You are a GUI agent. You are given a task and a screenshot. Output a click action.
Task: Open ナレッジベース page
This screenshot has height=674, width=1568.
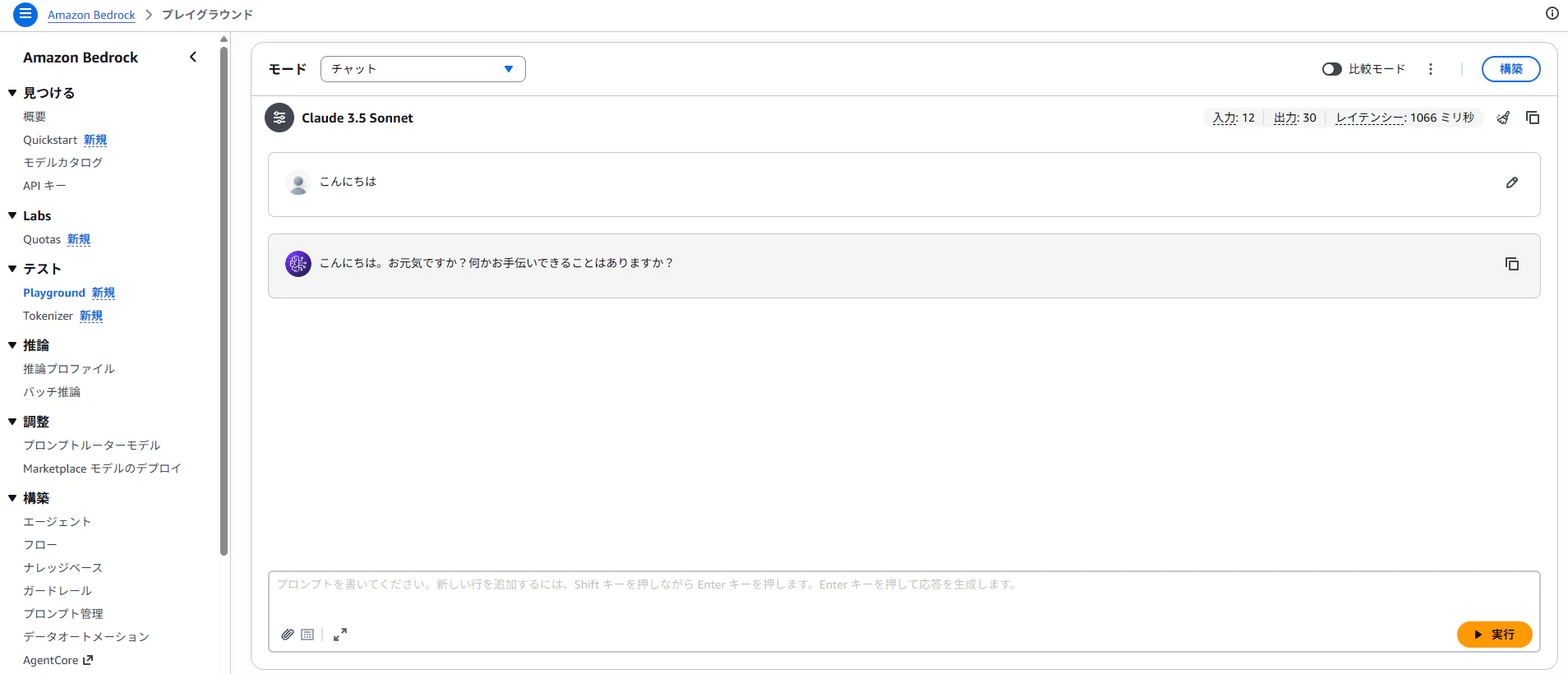pos(63,568)
